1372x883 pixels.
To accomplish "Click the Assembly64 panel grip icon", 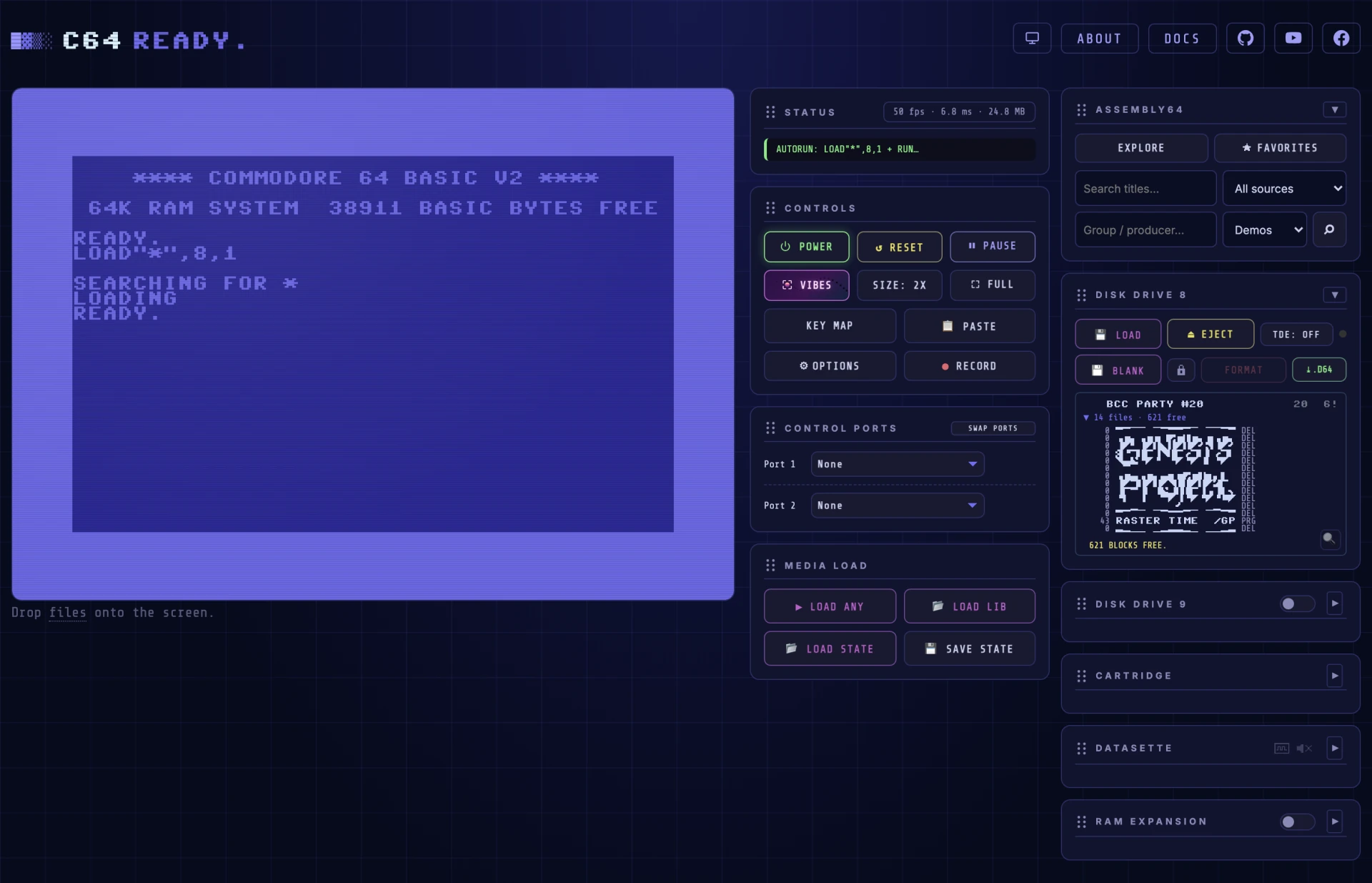I will [x=1081, y=110].
